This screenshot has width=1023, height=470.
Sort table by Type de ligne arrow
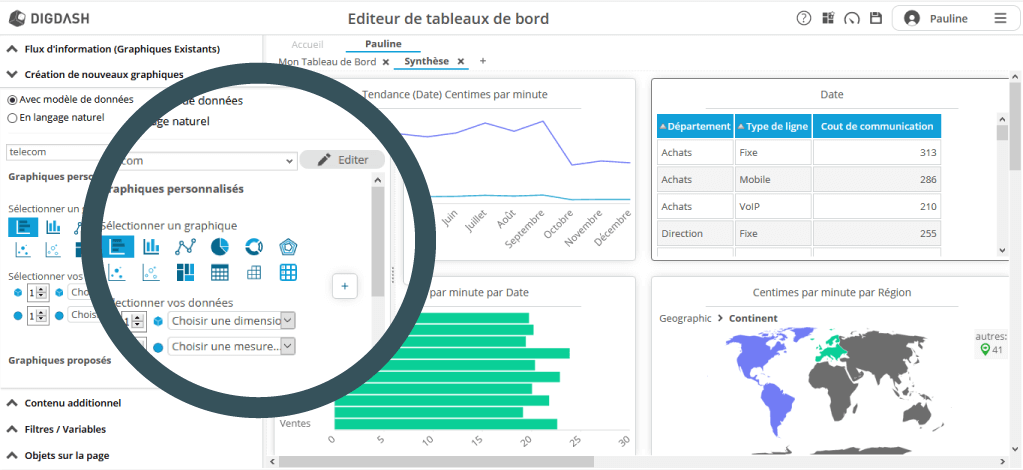[741, 127]
